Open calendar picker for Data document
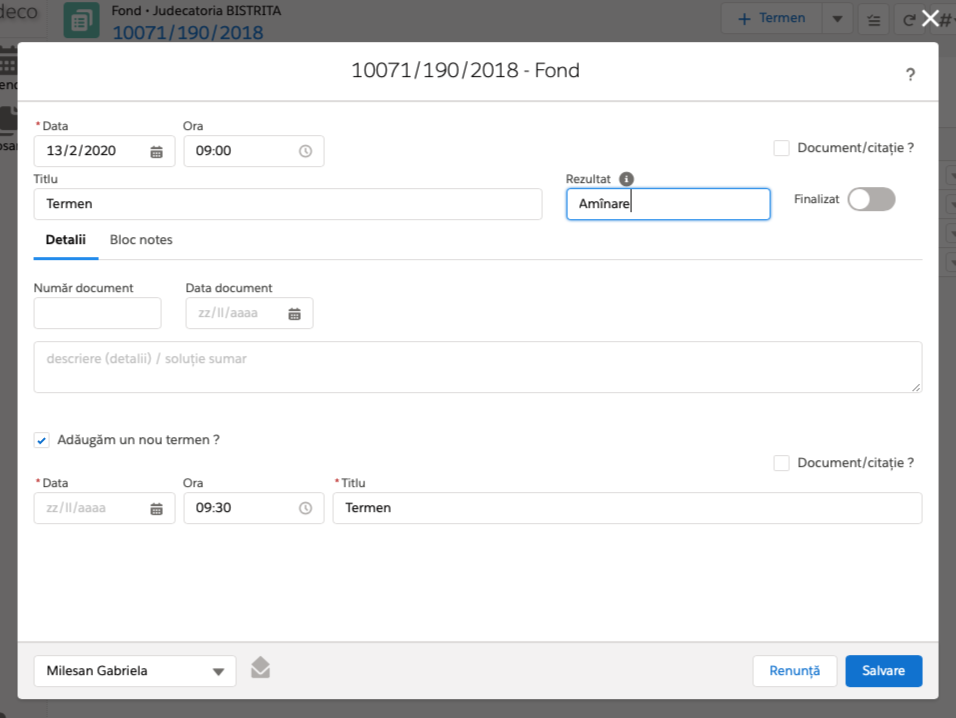The height and width of the screenshot is (718, 956). click(x=294, y=314)
